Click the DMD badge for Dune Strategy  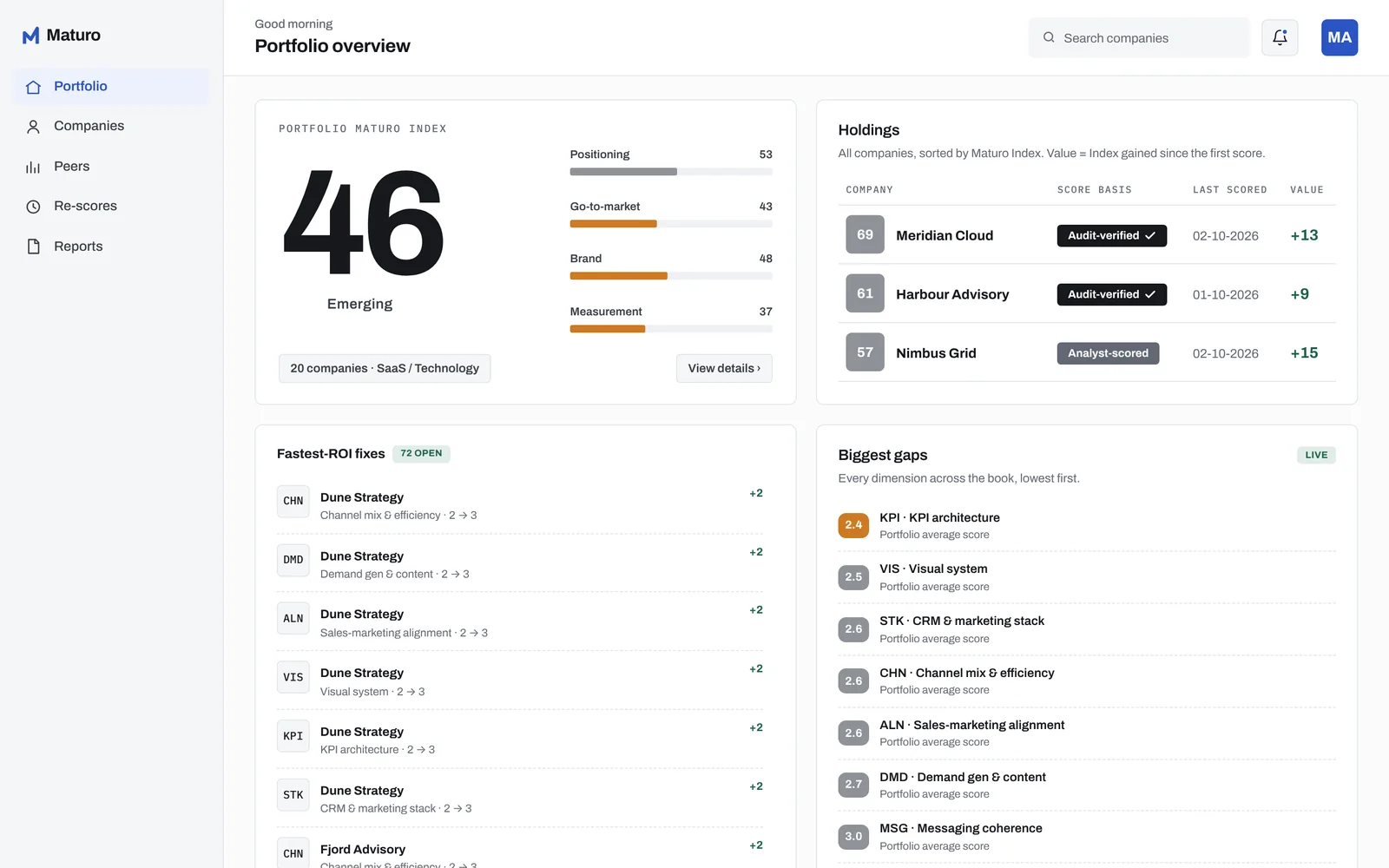(293, 560)
